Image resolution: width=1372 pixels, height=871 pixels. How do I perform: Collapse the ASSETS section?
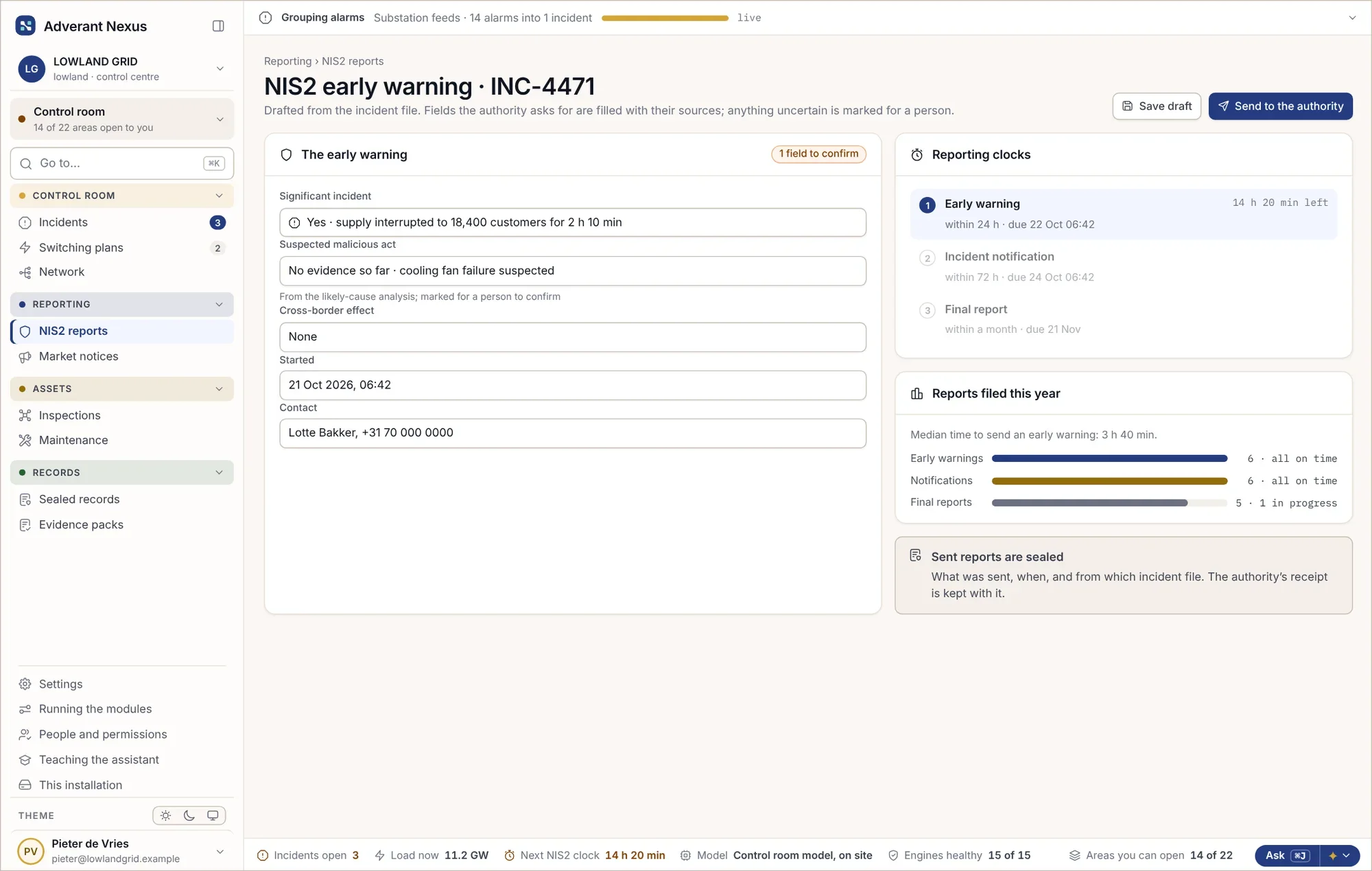coord(122,388)
